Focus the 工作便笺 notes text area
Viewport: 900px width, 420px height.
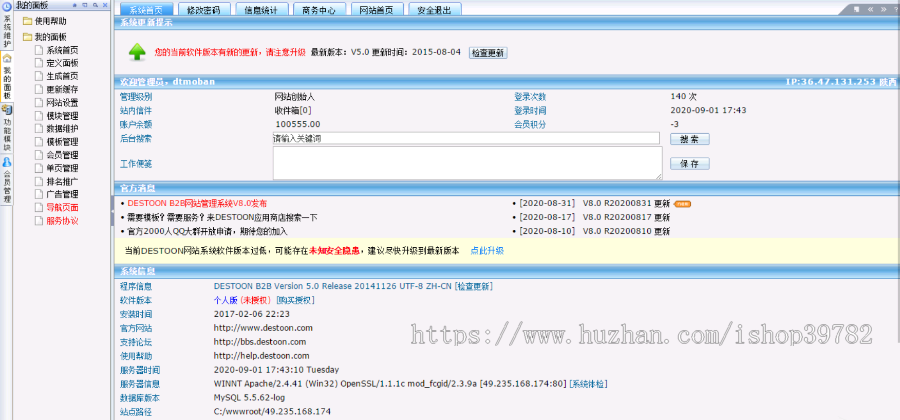pyautogui.click(x=467, y=163)
